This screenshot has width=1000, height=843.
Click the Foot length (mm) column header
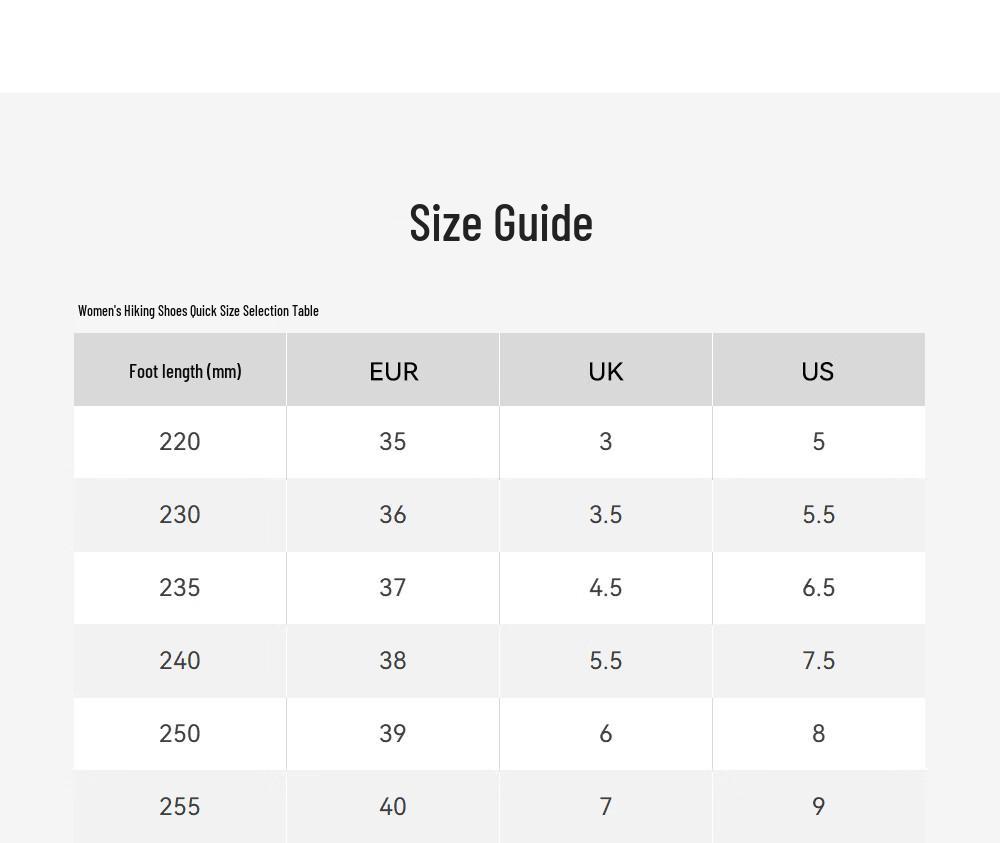(180, 369)
